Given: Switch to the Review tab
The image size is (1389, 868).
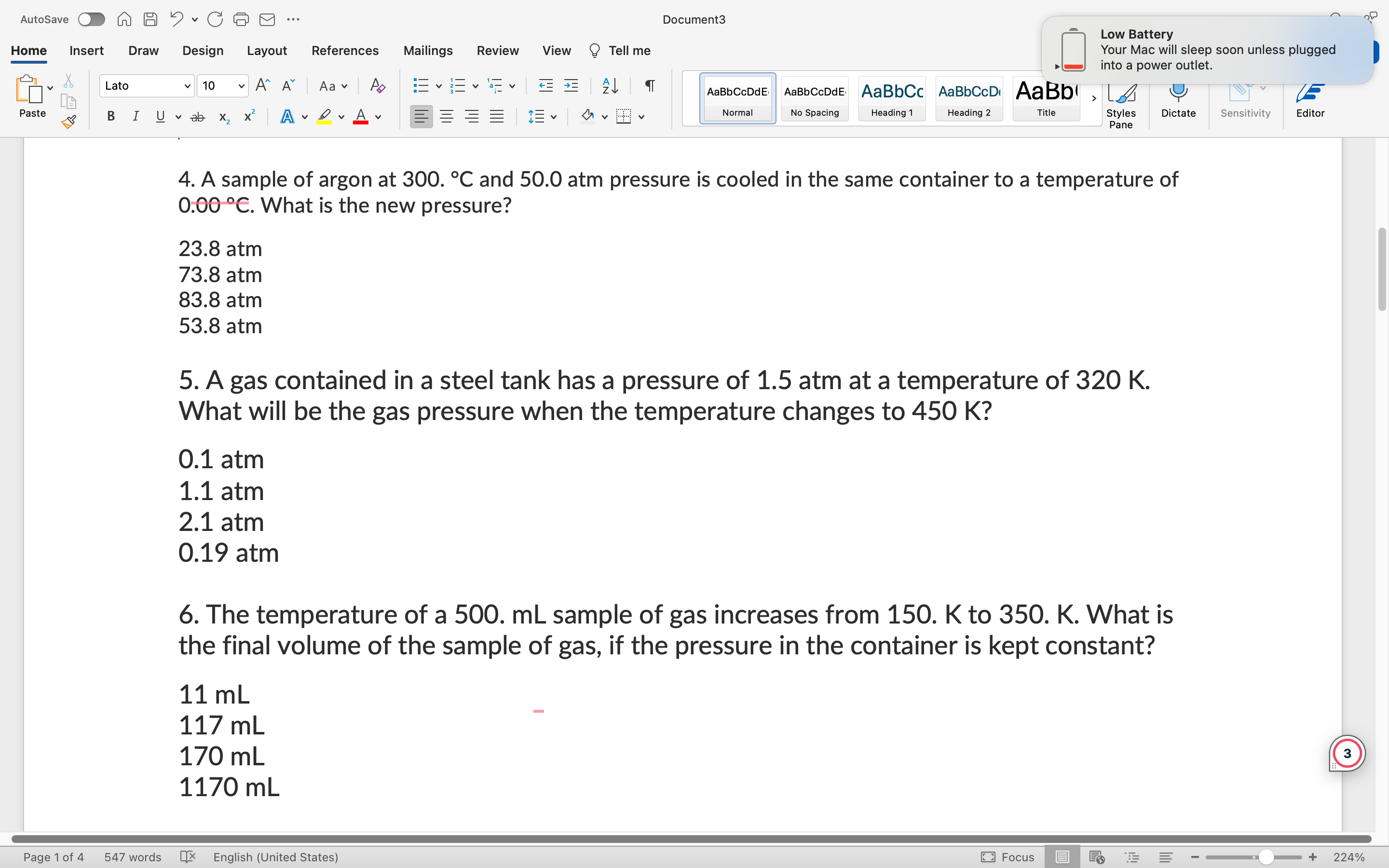Looking at the screenshot, I should click(x=497, y=51).
